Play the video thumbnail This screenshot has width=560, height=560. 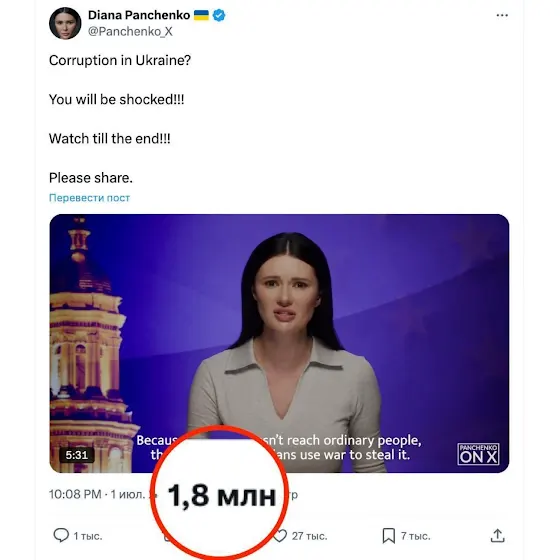click(x=279, y=343)
